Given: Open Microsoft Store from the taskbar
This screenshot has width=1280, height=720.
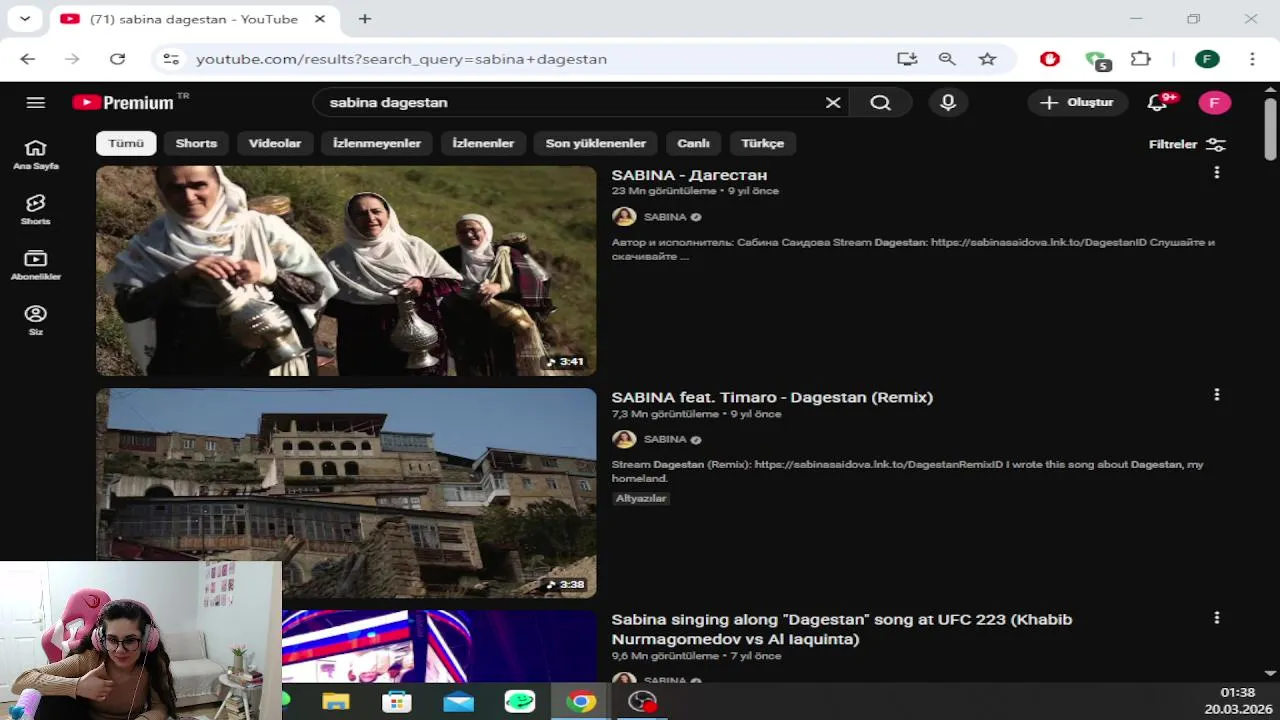Looking at the screenshot, I should 397,702.
